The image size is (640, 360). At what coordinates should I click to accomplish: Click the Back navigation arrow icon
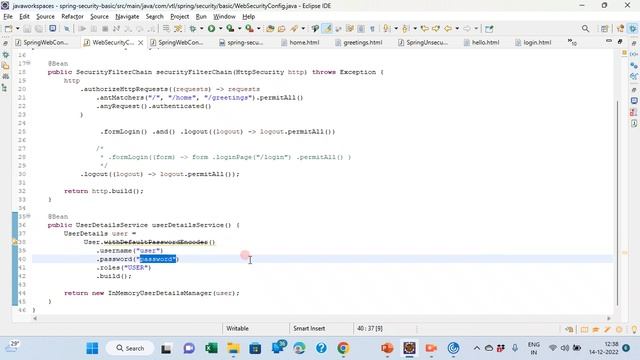(x=448, y=29)
